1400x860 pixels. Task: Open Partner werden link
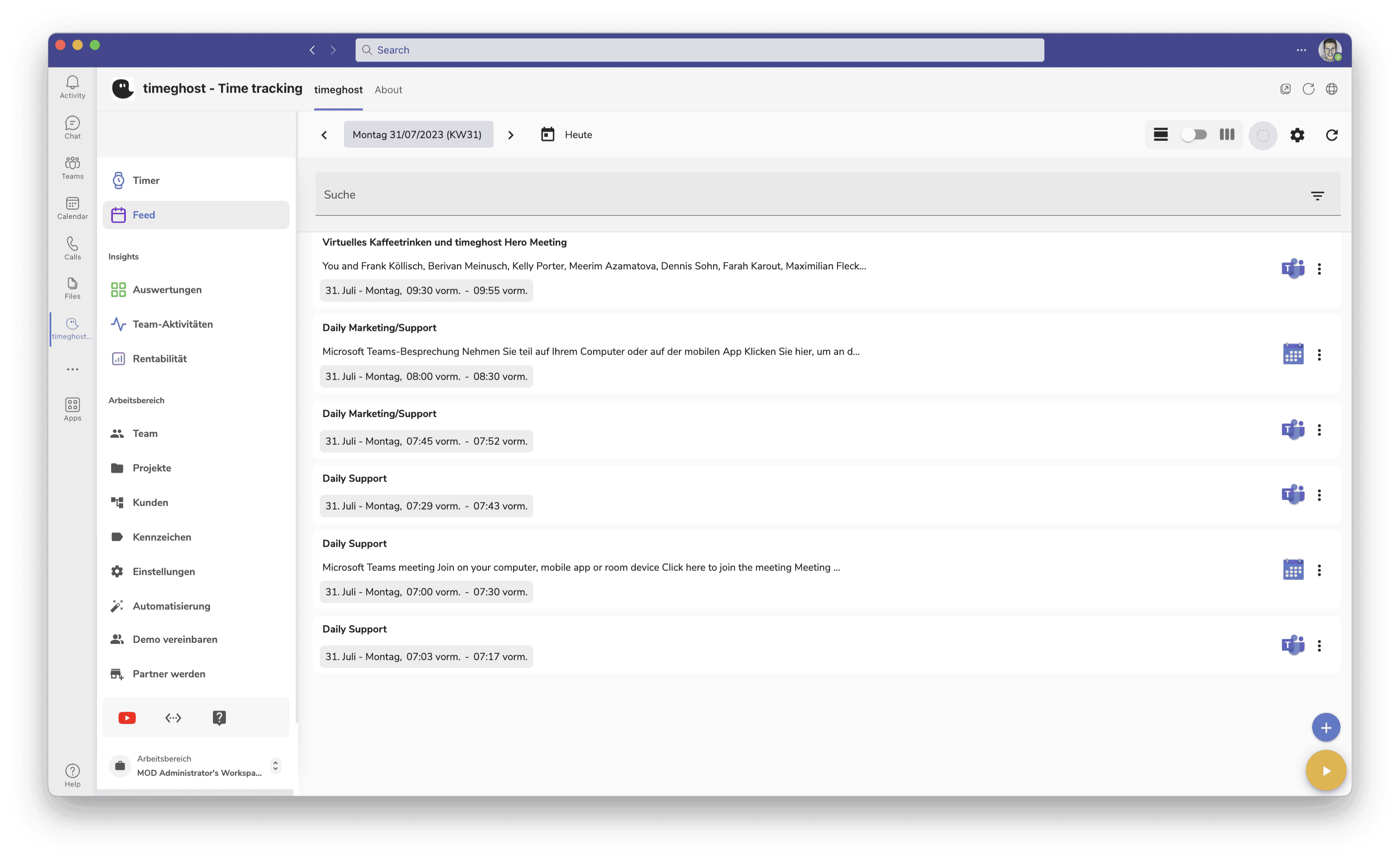196,674
